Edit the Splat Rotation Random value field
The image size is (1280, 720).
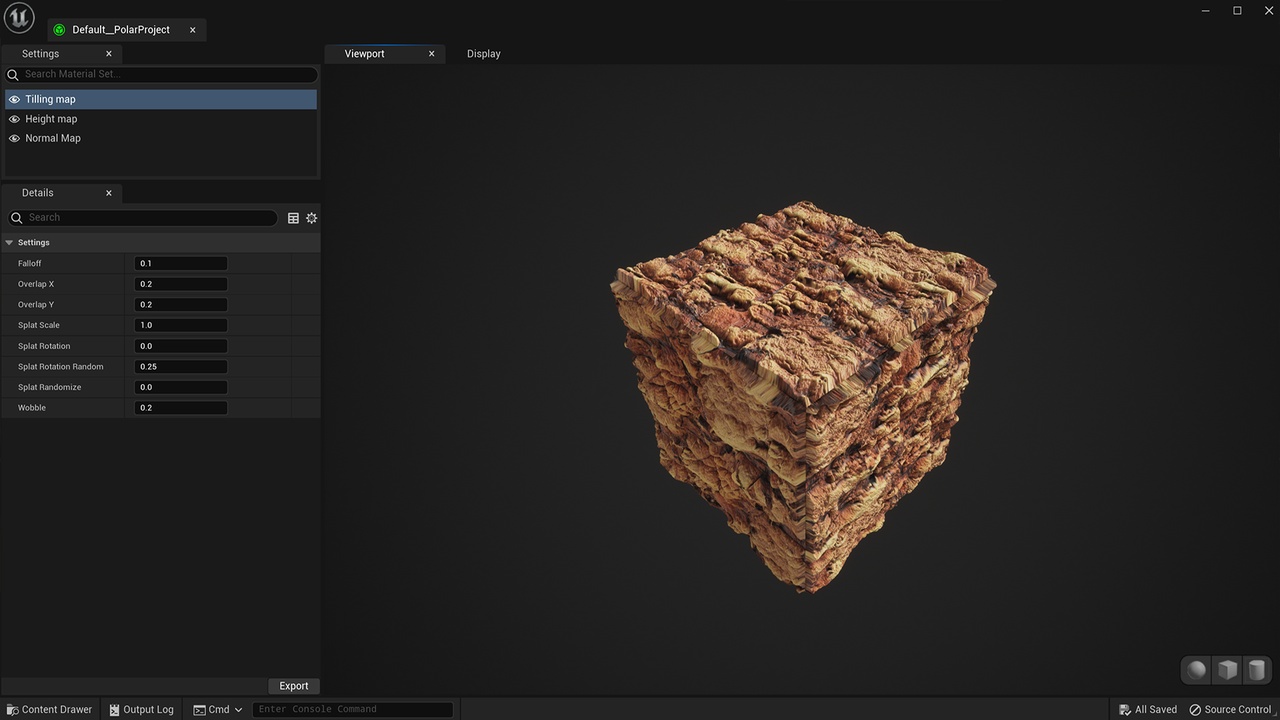click(181, 367)
